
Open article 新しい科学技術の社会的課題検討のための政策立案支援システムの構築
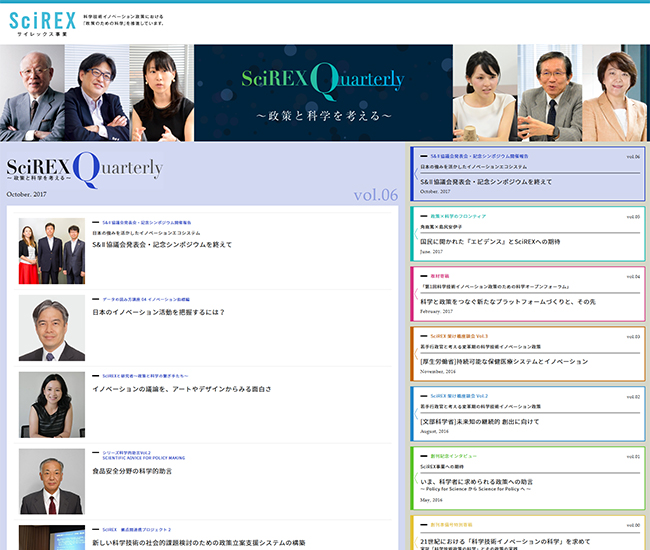coord(199,543)
